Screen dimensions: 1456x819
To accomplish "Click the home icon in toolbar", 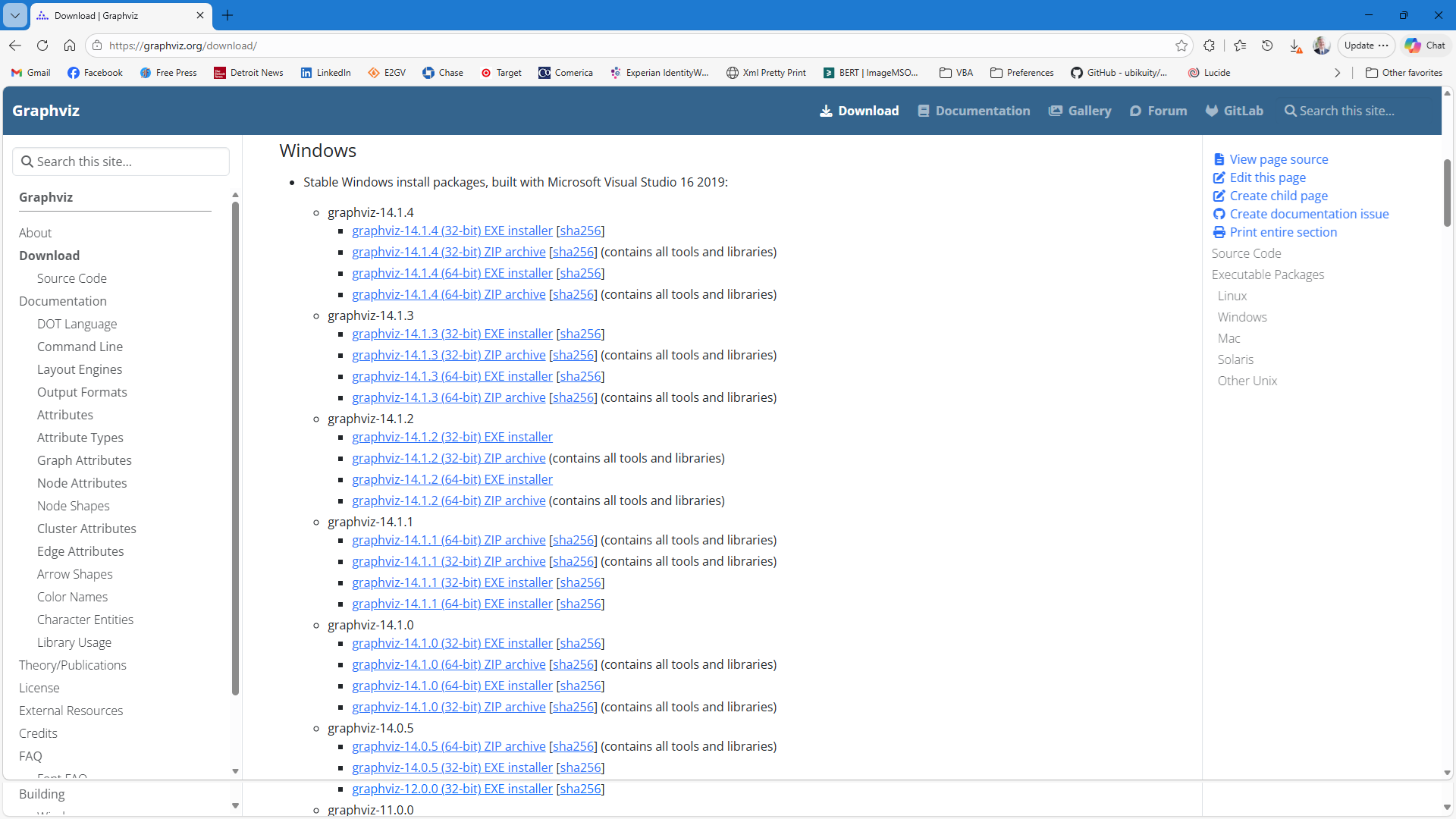I will coord(70,45).
